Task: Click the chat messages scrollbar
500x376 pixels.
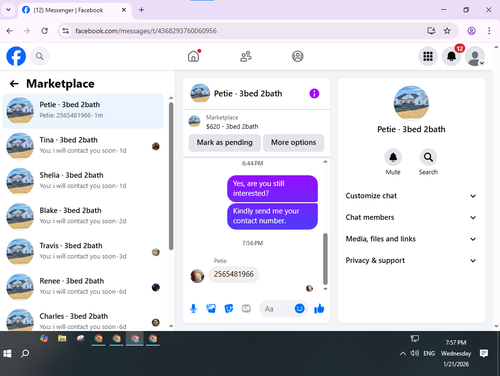Action: pos(325,259)
